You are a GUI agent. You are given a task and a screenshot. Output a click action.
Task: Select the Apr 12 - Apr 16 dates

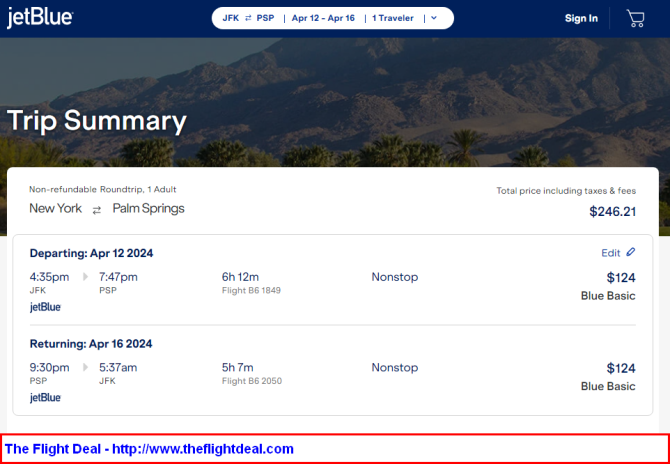[323, 18]
